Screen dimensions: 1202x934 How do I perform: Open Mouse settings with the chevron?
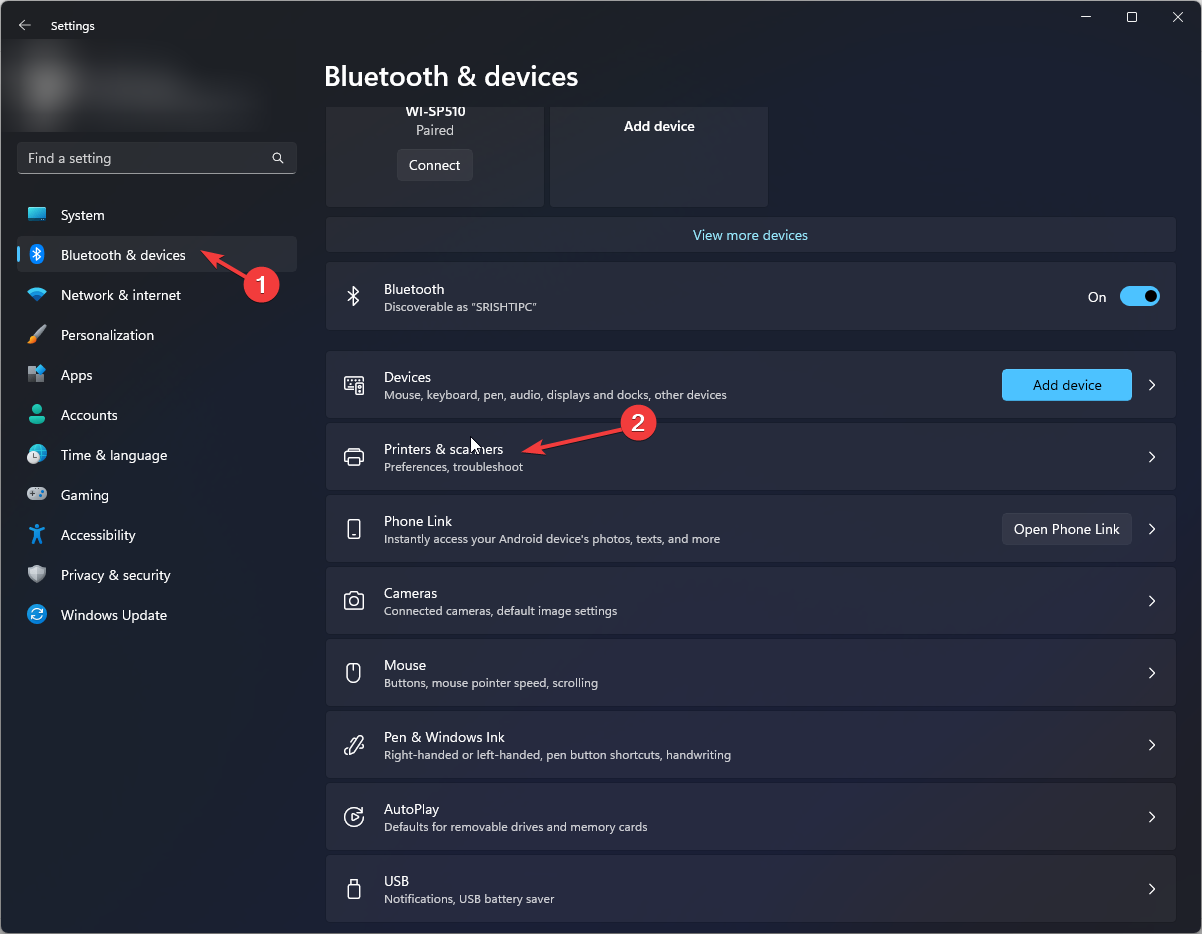pos(1152,673)
